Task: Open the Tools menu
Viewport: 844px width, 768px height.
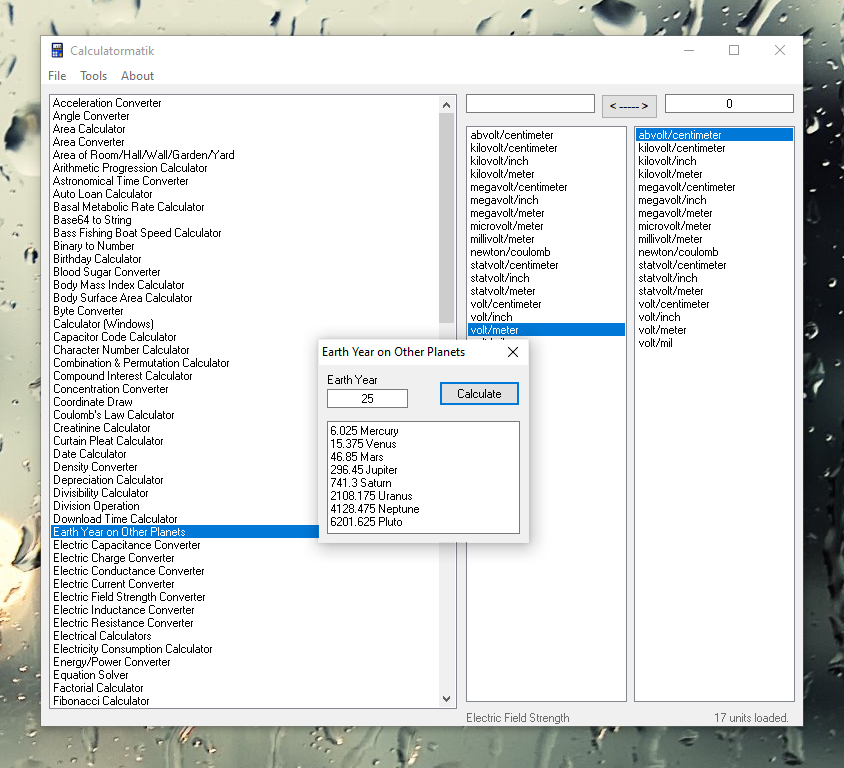Action: 94,76
